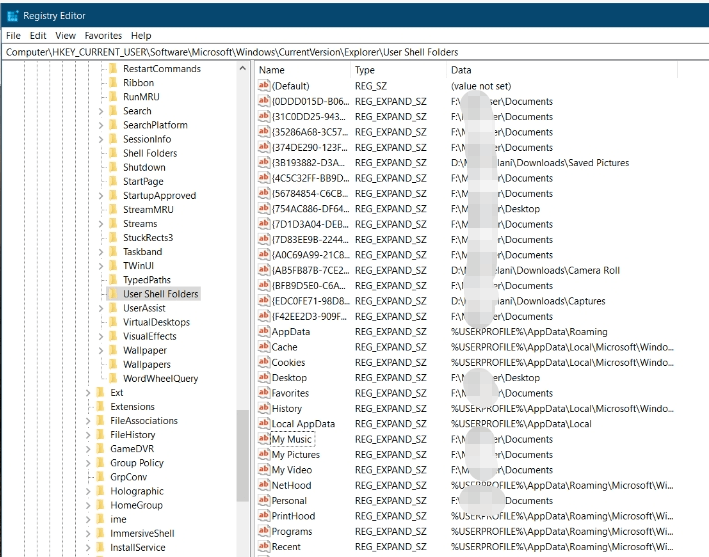Expand the StartupApproved key
The image size is (709, 557).
[101, 196]
